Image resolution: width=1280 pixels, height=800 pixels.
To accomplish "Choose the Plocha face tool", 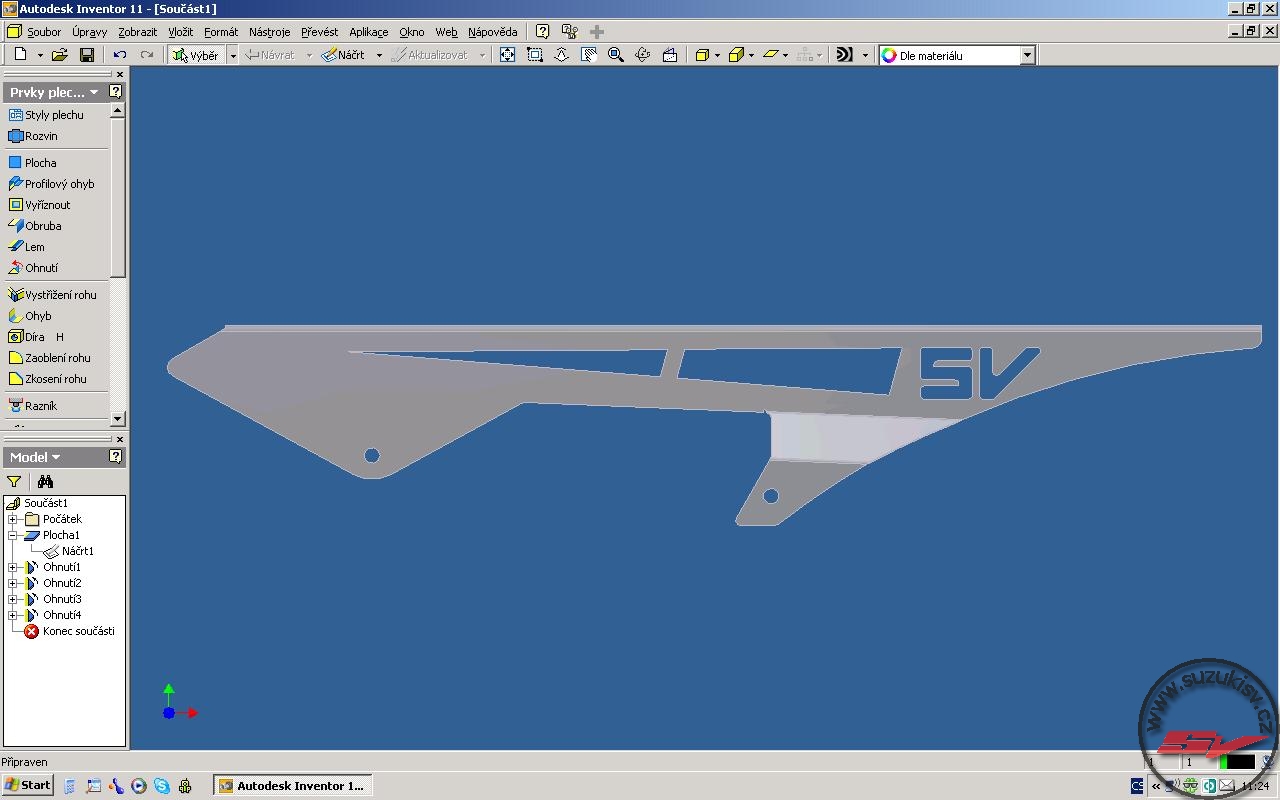I will (x=40, y=163).
